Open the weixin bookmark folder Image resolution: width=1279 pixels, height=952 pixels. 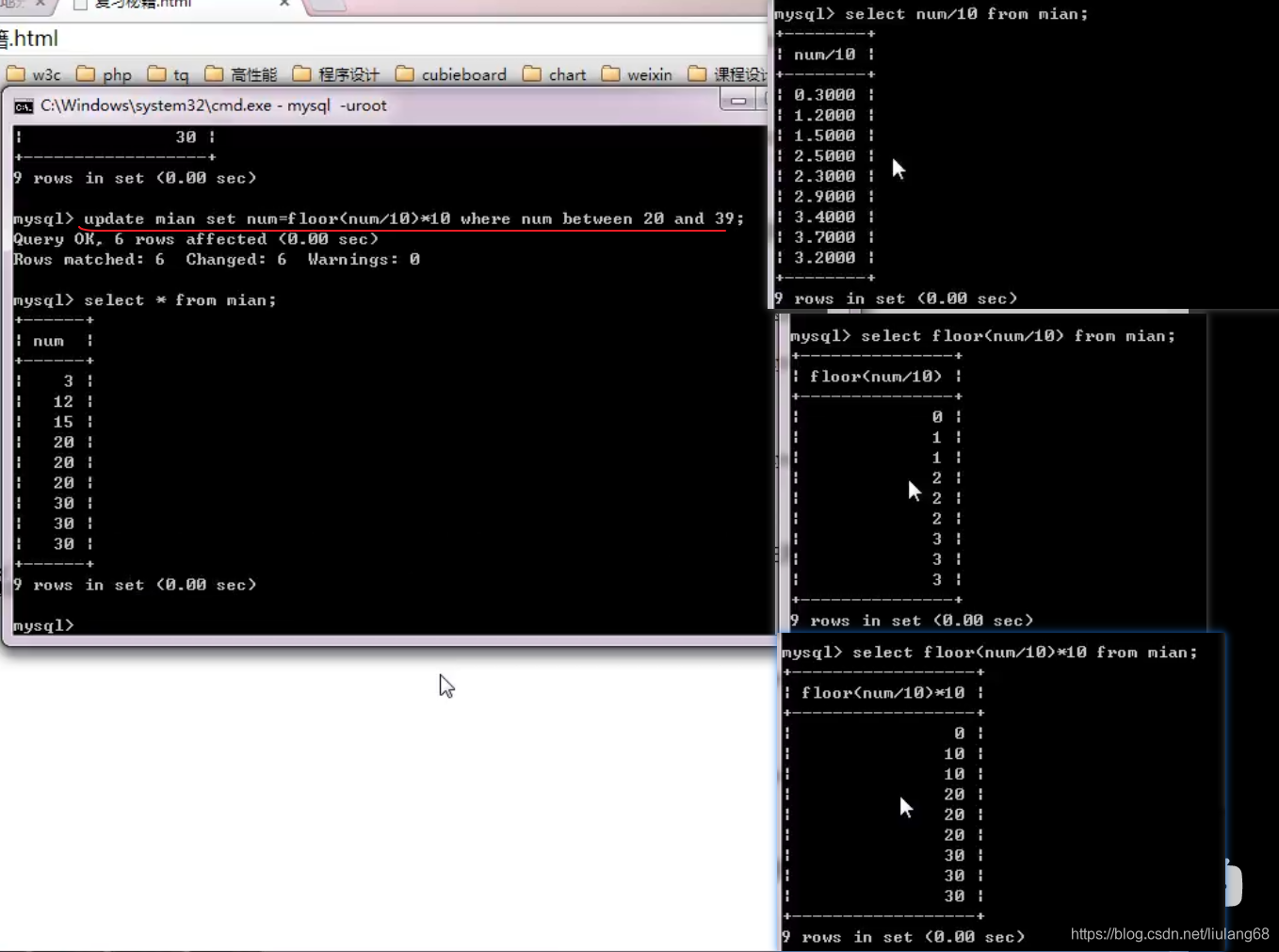(638, 74)
